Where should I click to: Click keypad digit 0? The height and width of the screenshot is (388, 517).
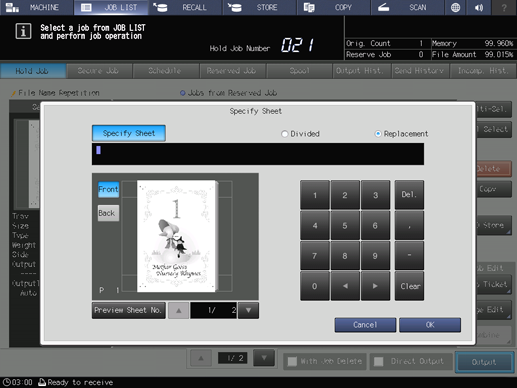tap(315, 286)
